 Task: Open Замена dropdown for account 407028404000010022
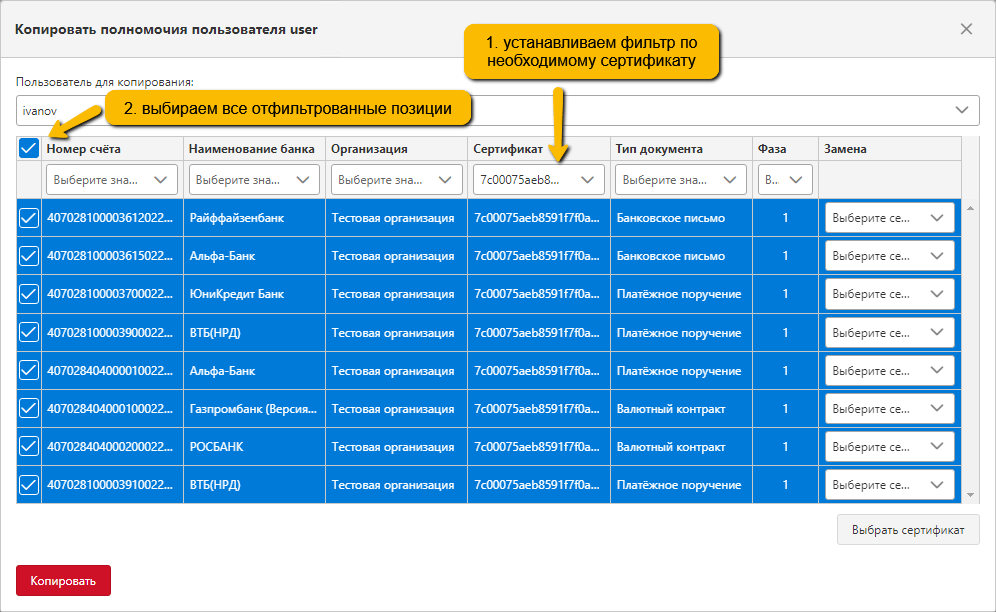tap(889, 371)
